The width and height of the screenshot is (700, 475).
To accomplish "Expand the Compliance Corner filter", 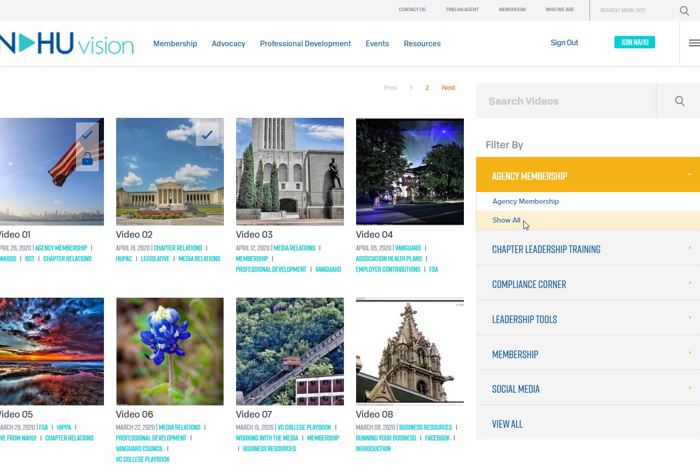I will click(x=588, y=284).
